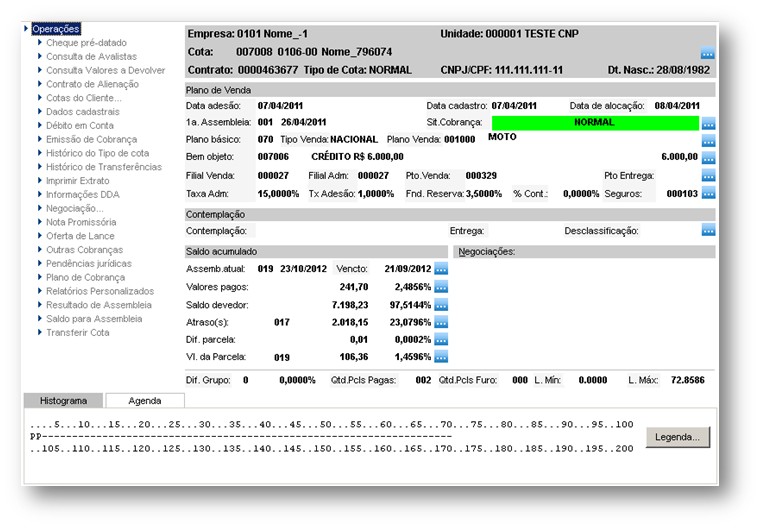Open Oferta de Lance option

coord(80,236)
